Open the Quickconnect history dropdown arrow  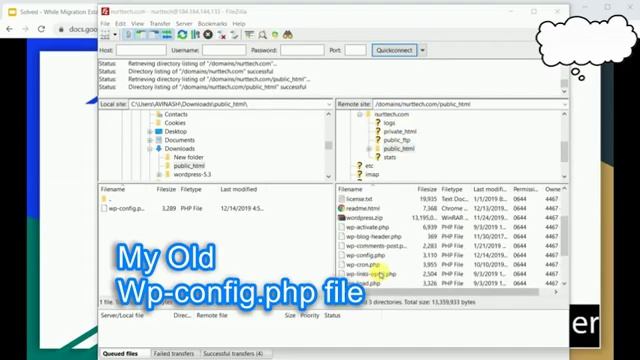[422, 50]
